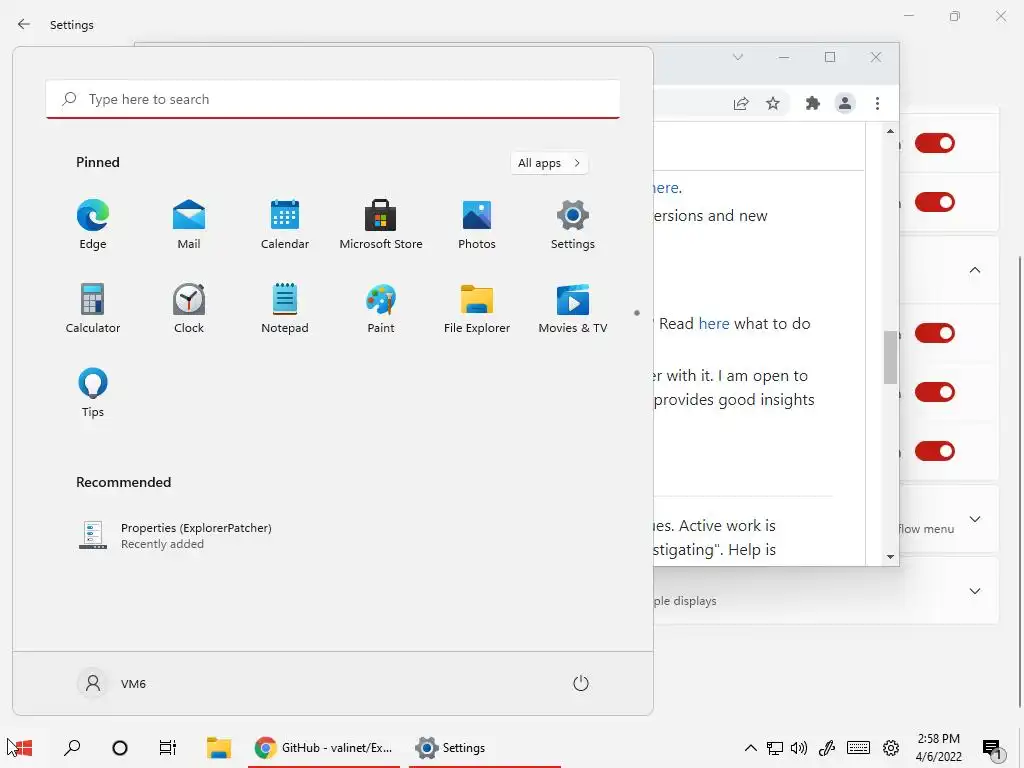
Task: Go back in the Settings window
Action: pyautogui.click(x=24, y=24)
